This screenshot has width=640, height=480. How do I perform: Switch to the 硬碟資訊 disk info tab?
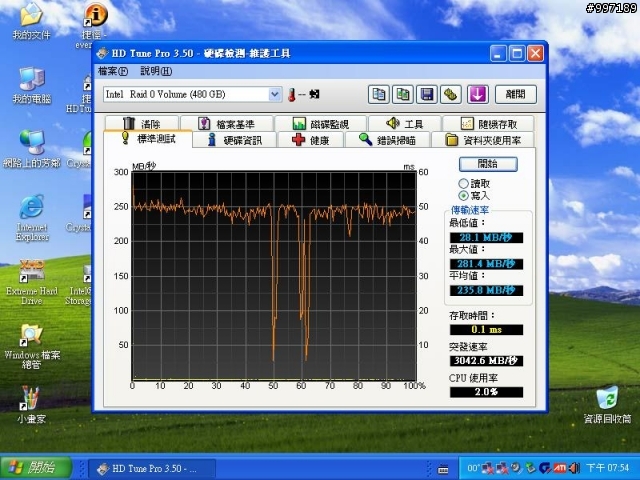click(235, 140)
